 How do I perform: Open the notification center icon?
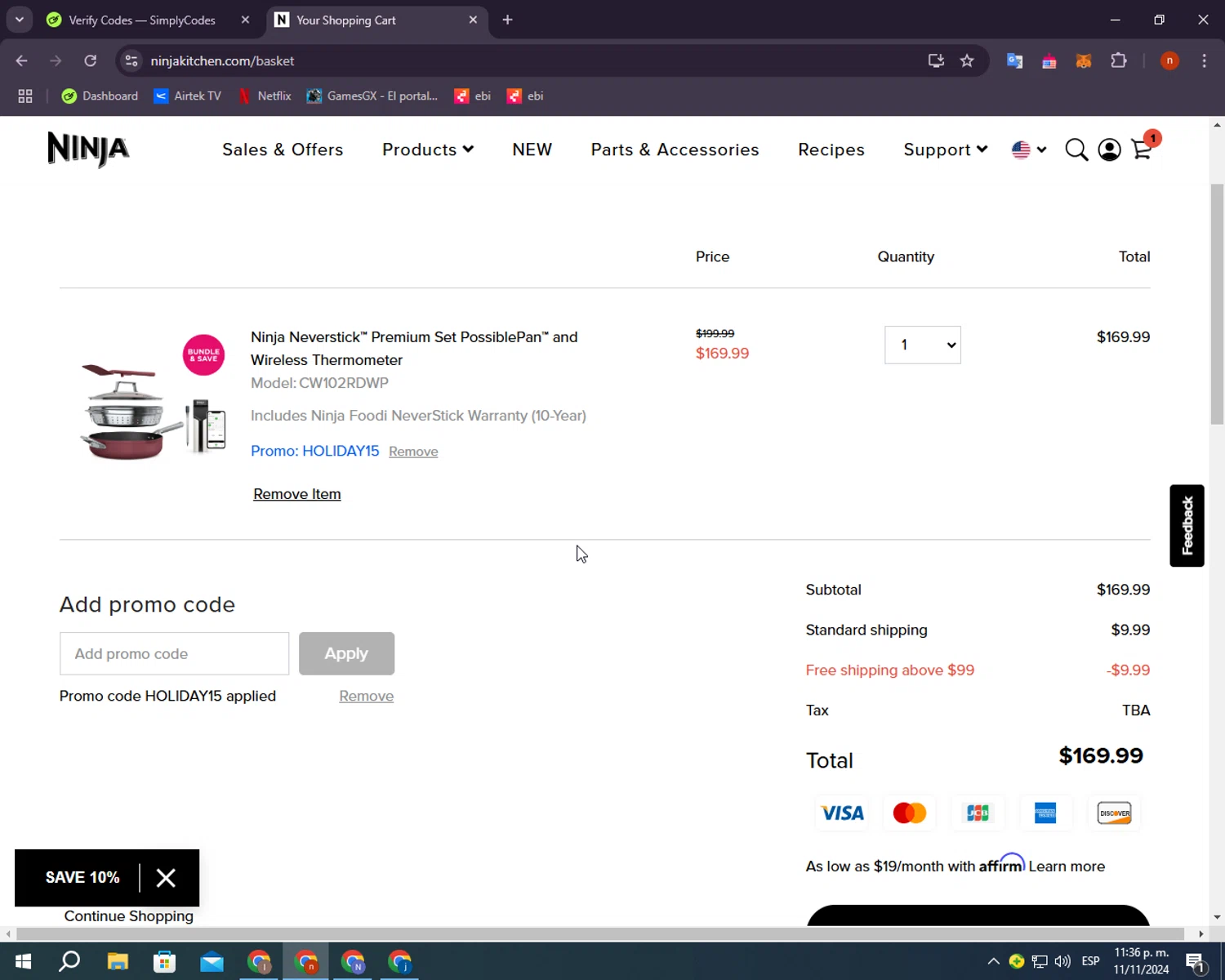tap(1196, 961)
